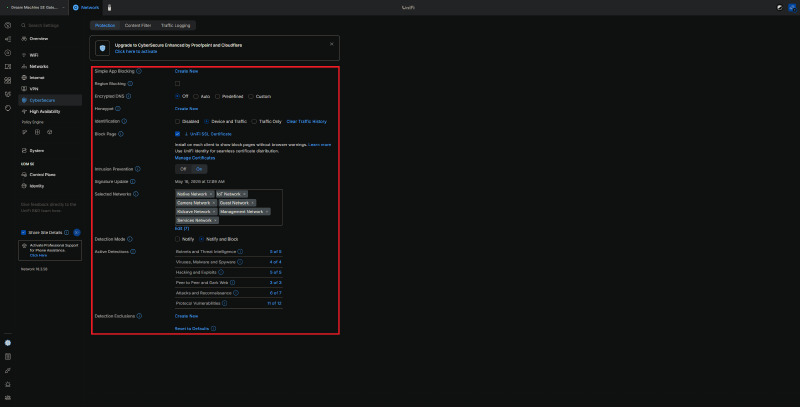Open info icon beside Protocol Vulnerabilities
800x407 pixels.
pyautogui.click(x=224, y=303)
